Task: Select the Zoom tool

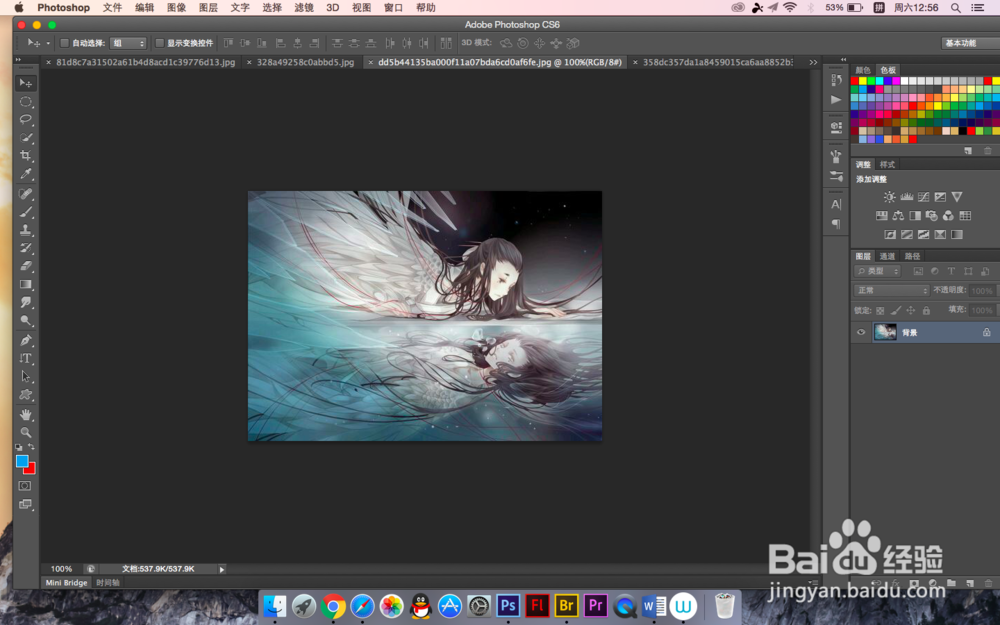Action: point(26,432)
